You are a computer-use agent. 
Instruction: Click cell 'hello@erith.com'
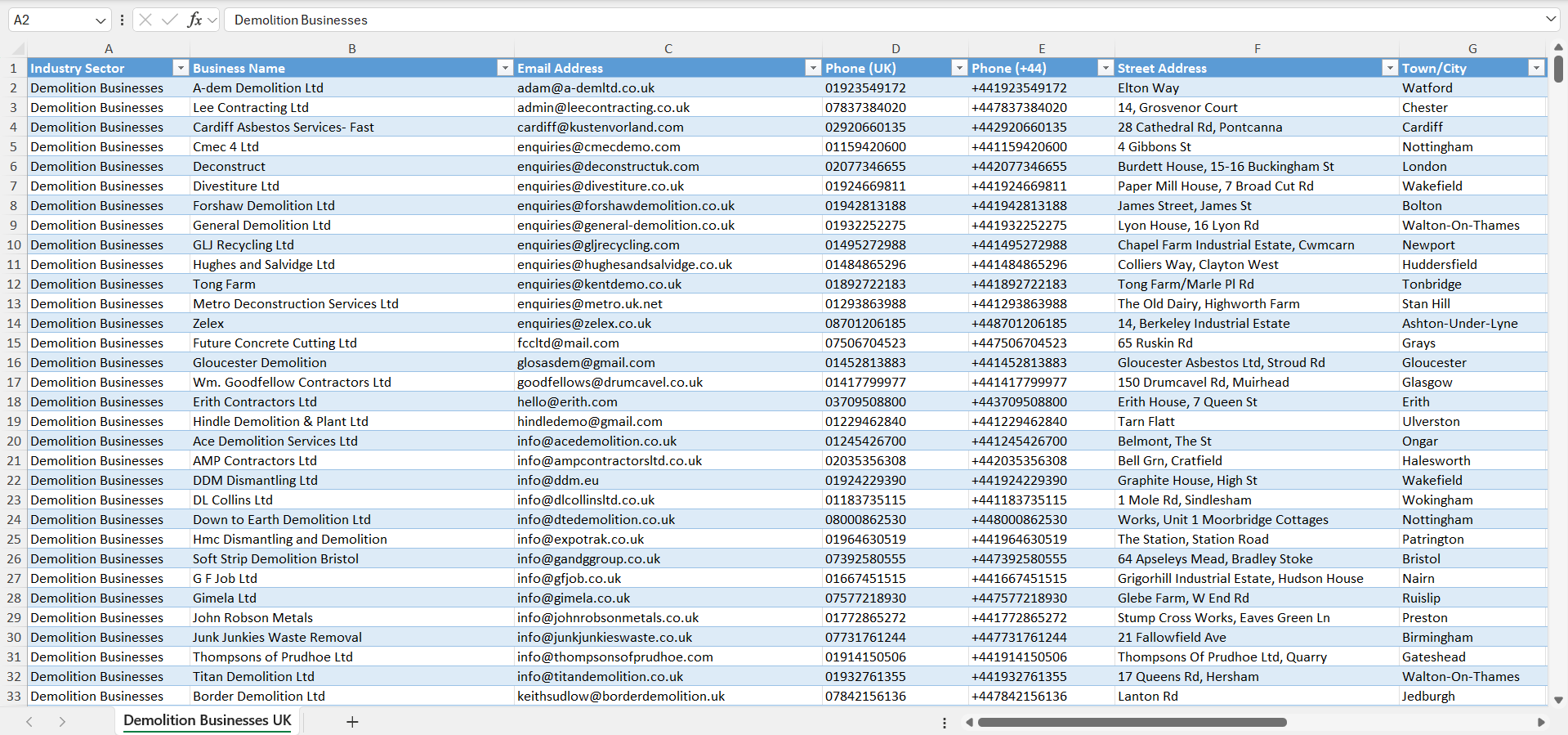tap(668, 401)
